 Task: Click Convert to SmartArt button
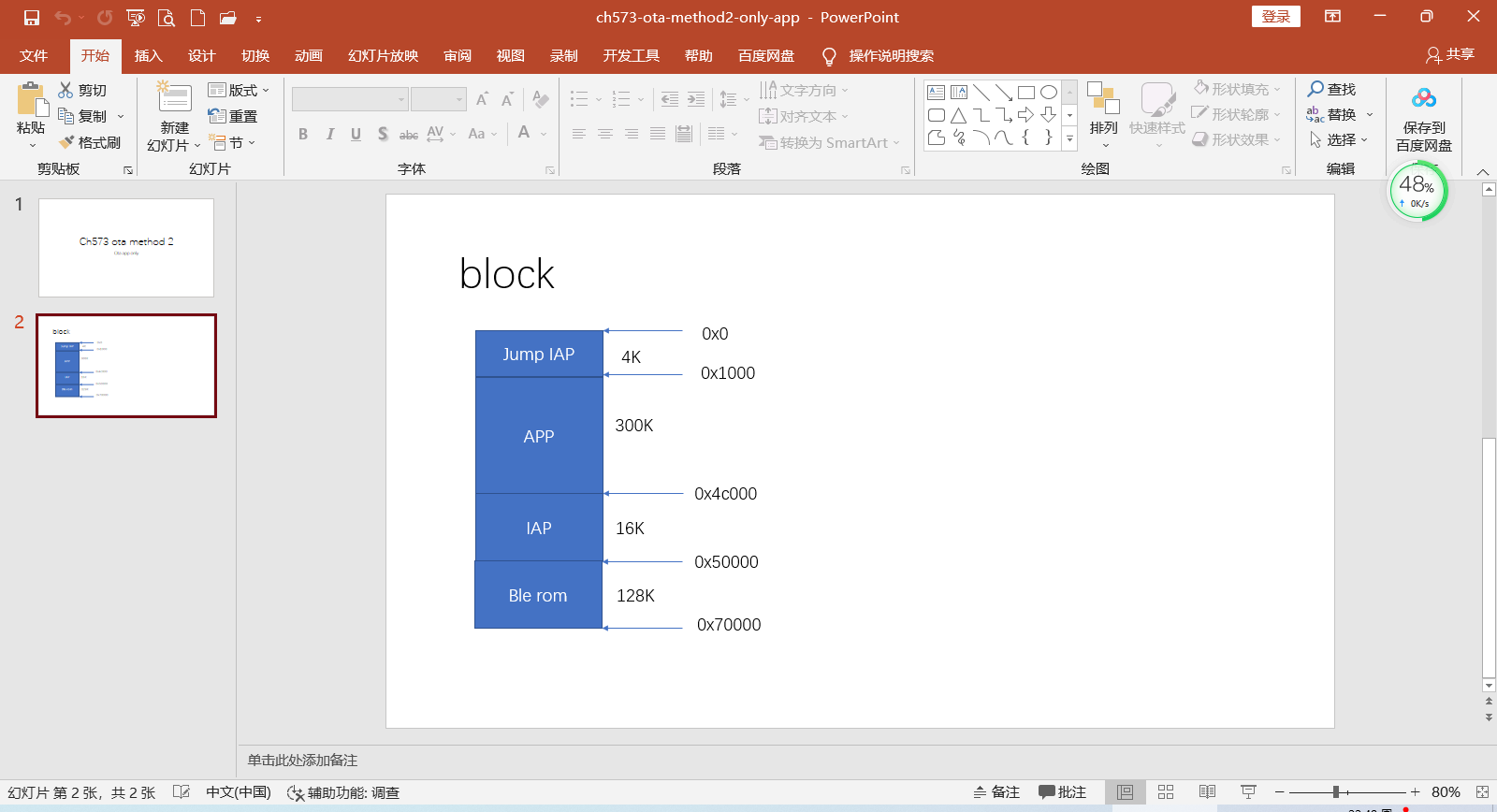click(x=828, y=142)
